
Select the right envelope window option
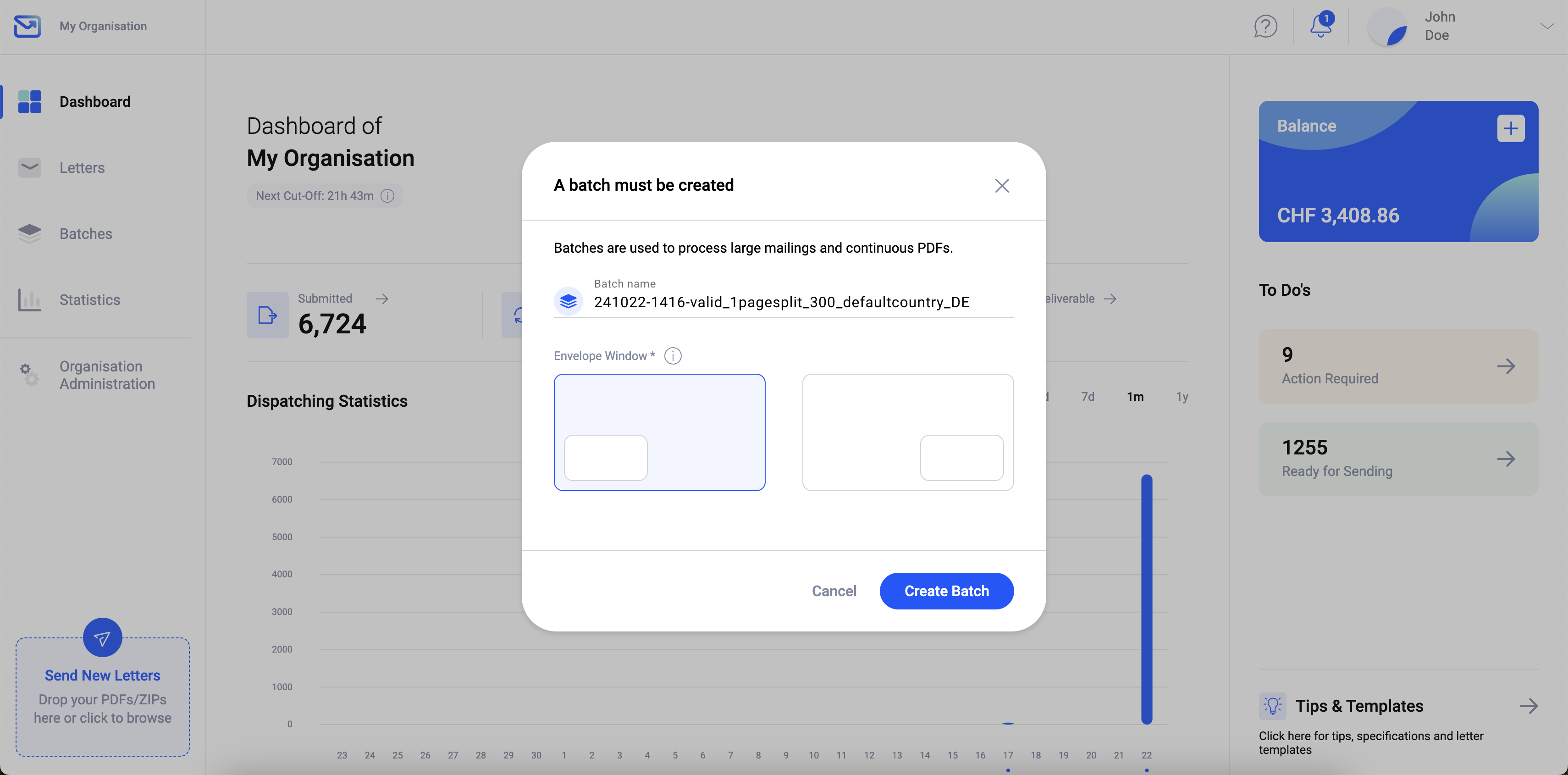point(908,432)
